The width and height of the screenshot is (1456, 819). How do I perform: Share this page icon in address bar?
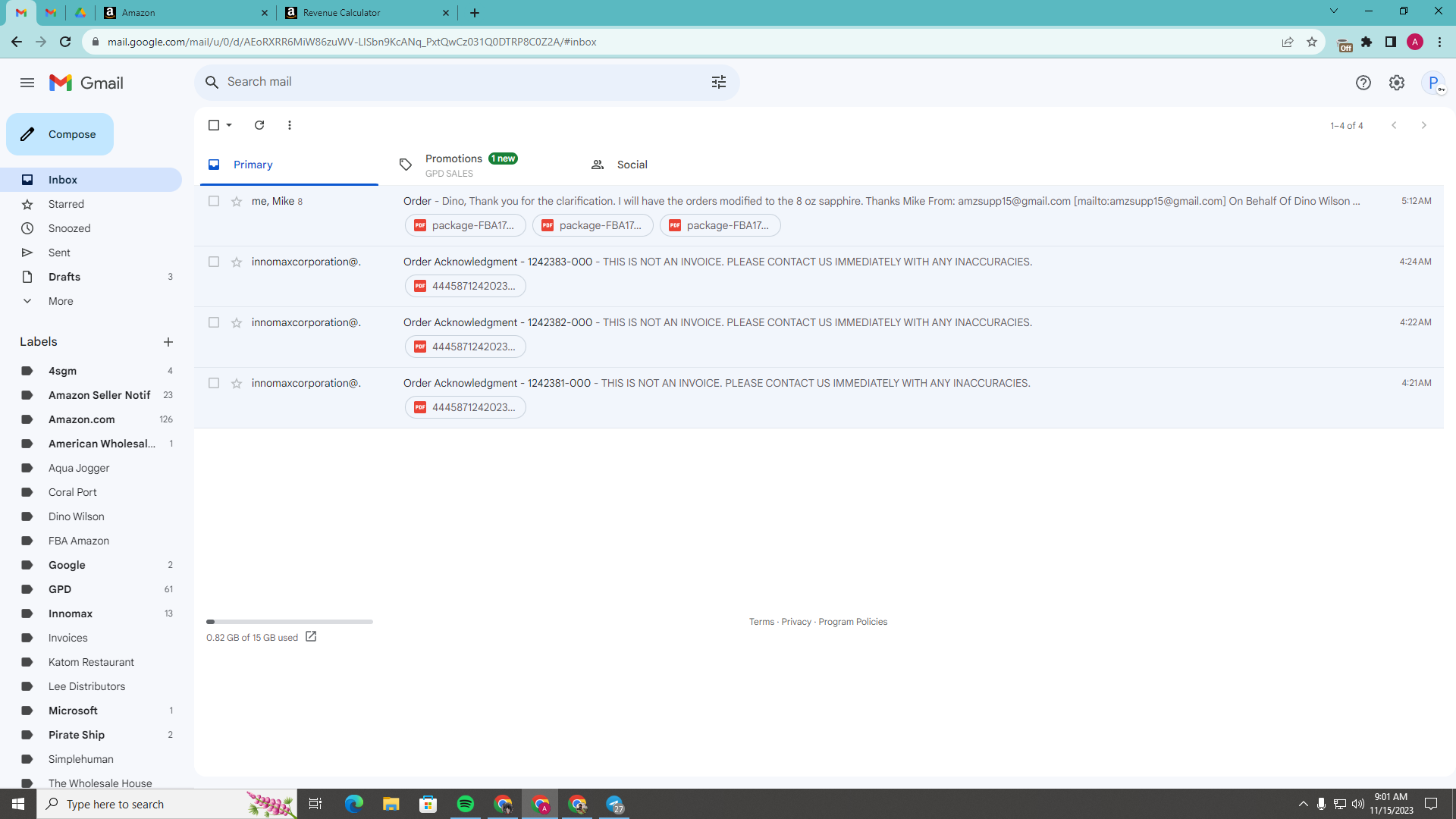coord(1288,42)
